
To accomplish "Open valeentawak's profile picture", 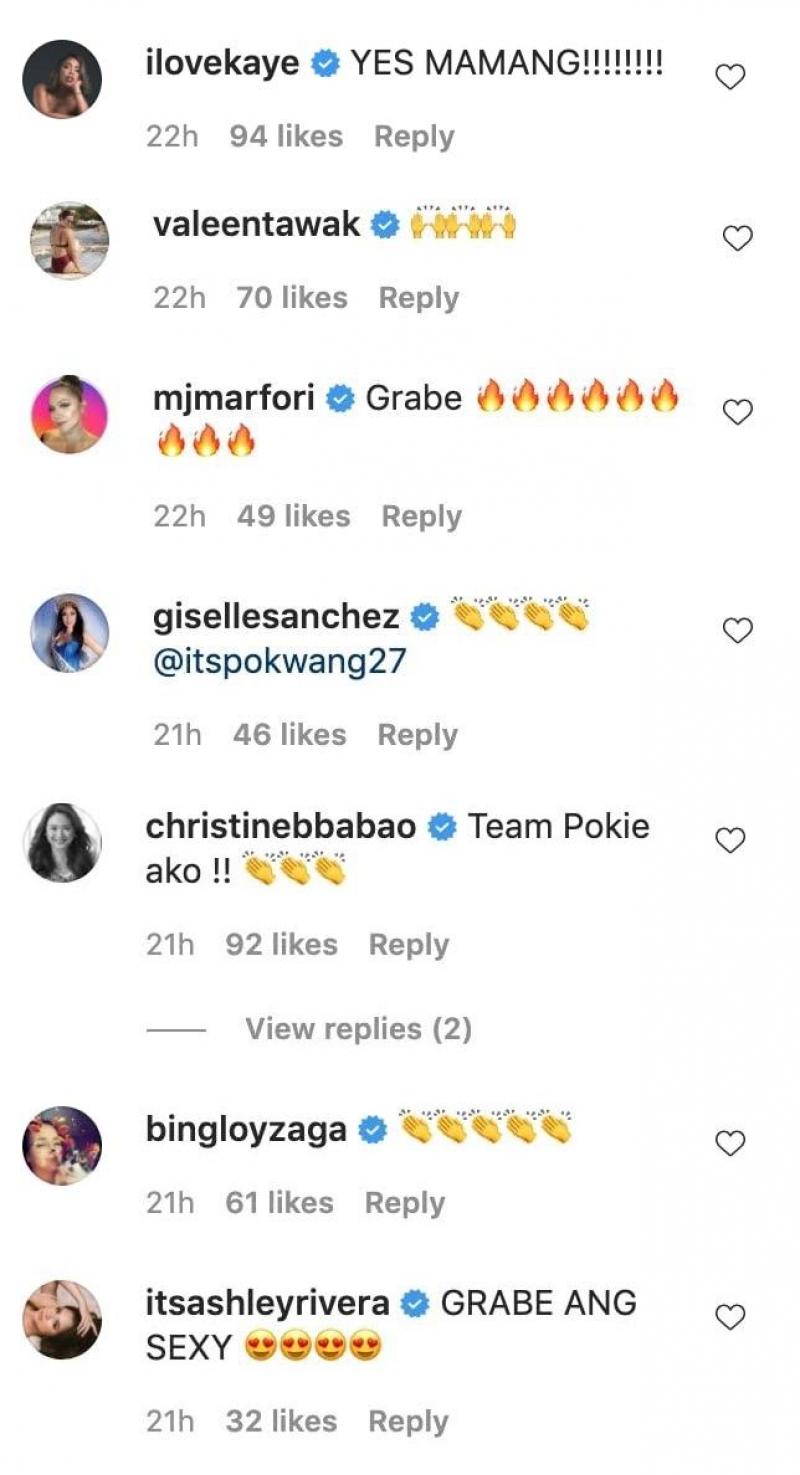I will (x=69, y=240).
